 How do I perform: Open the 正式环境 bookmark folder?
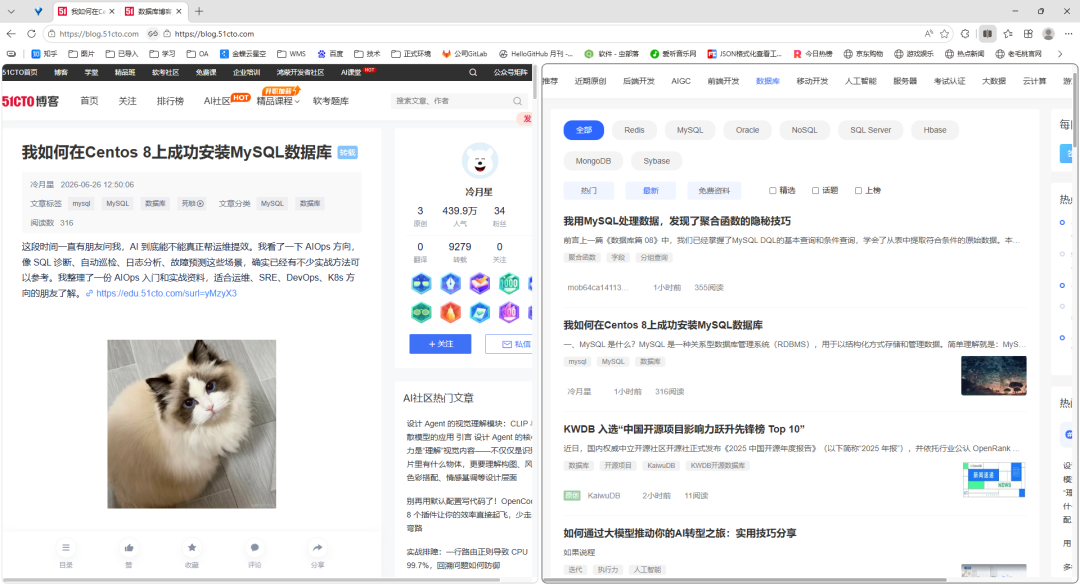point(411,54)
